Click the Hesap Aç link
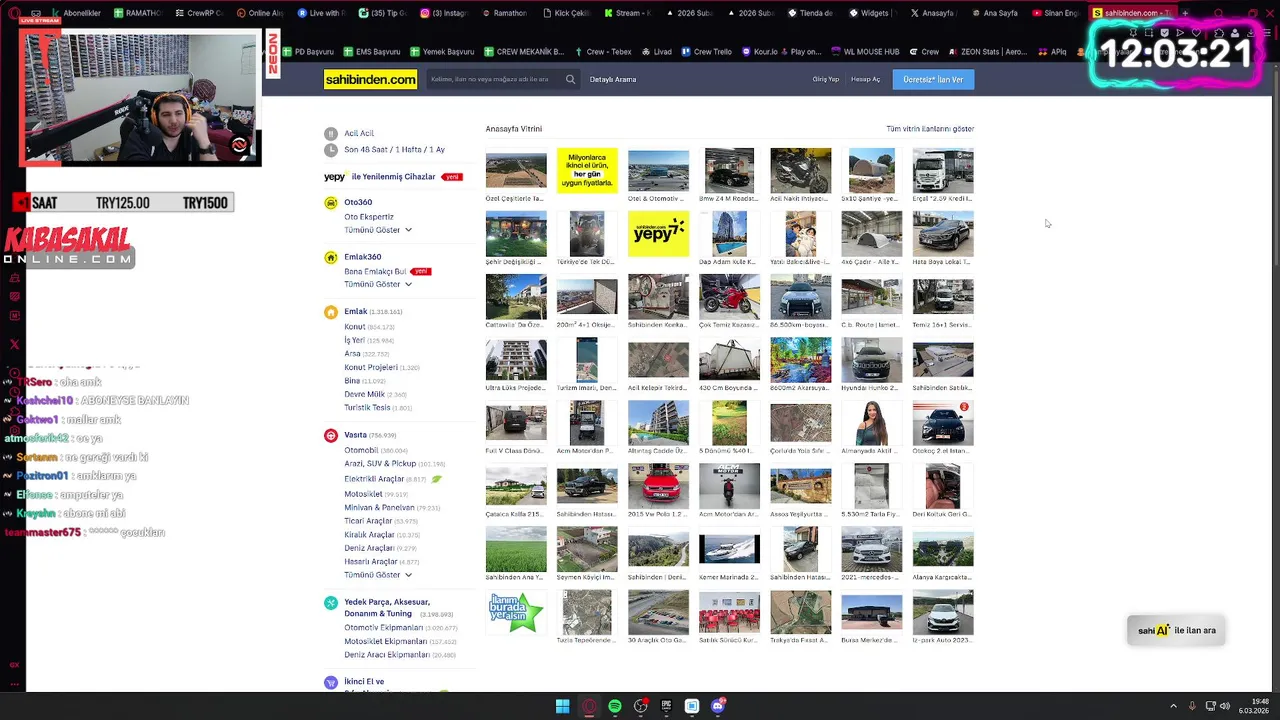1280x720 pixels. (x=866, y=79)
